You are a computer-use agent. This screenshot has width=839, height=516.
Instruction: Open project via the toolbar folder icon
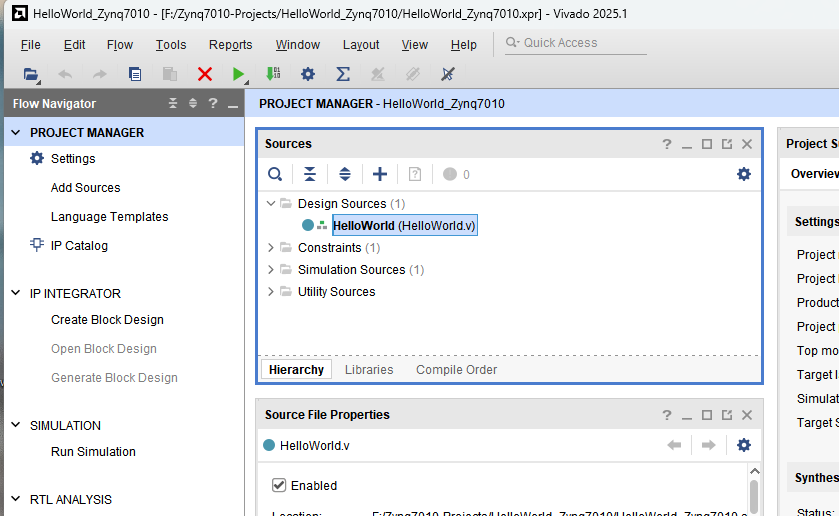(x=30, y=74)
